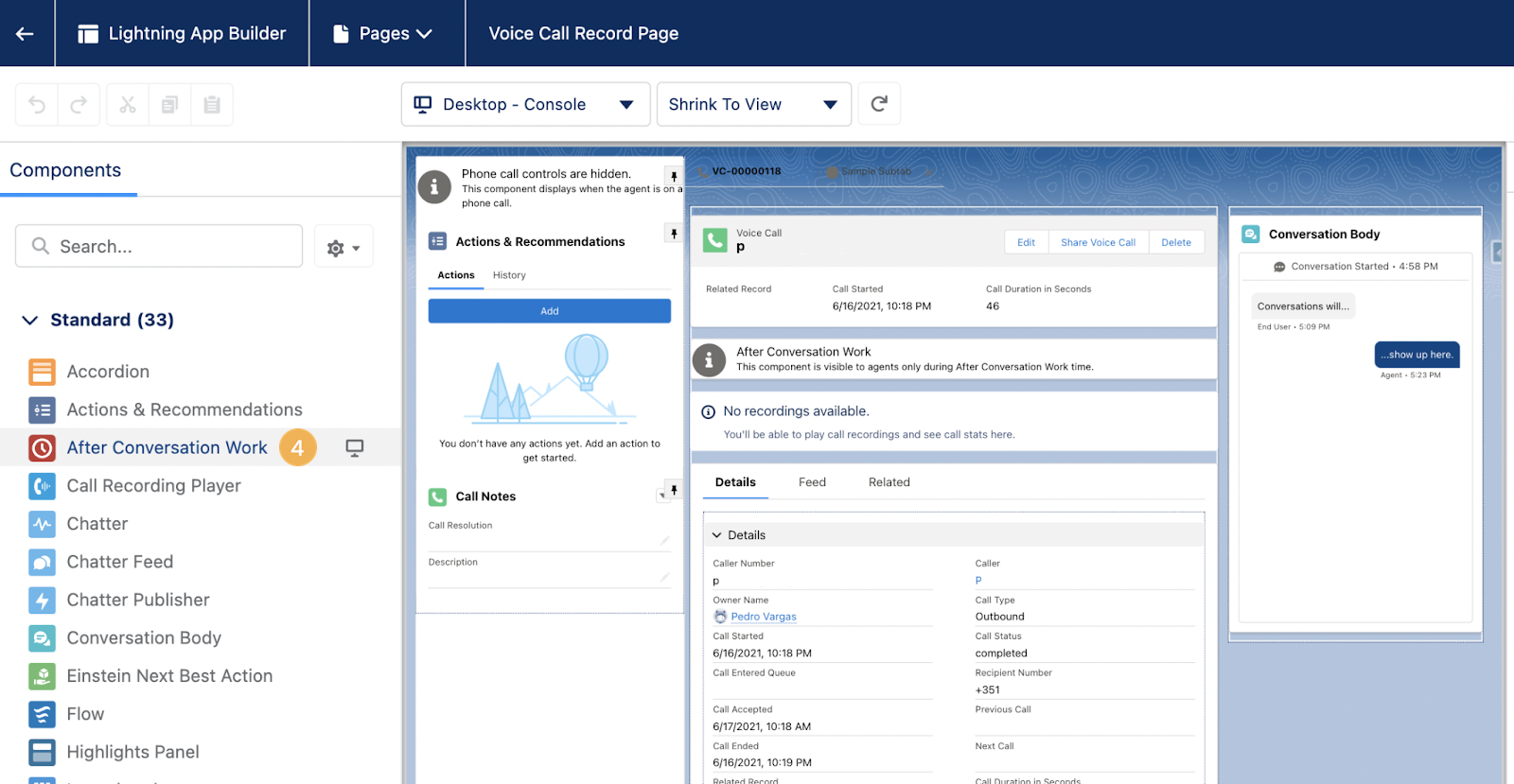Click the After Conversation Work info icon
1514x784 pixels.
tap(709, 360)
